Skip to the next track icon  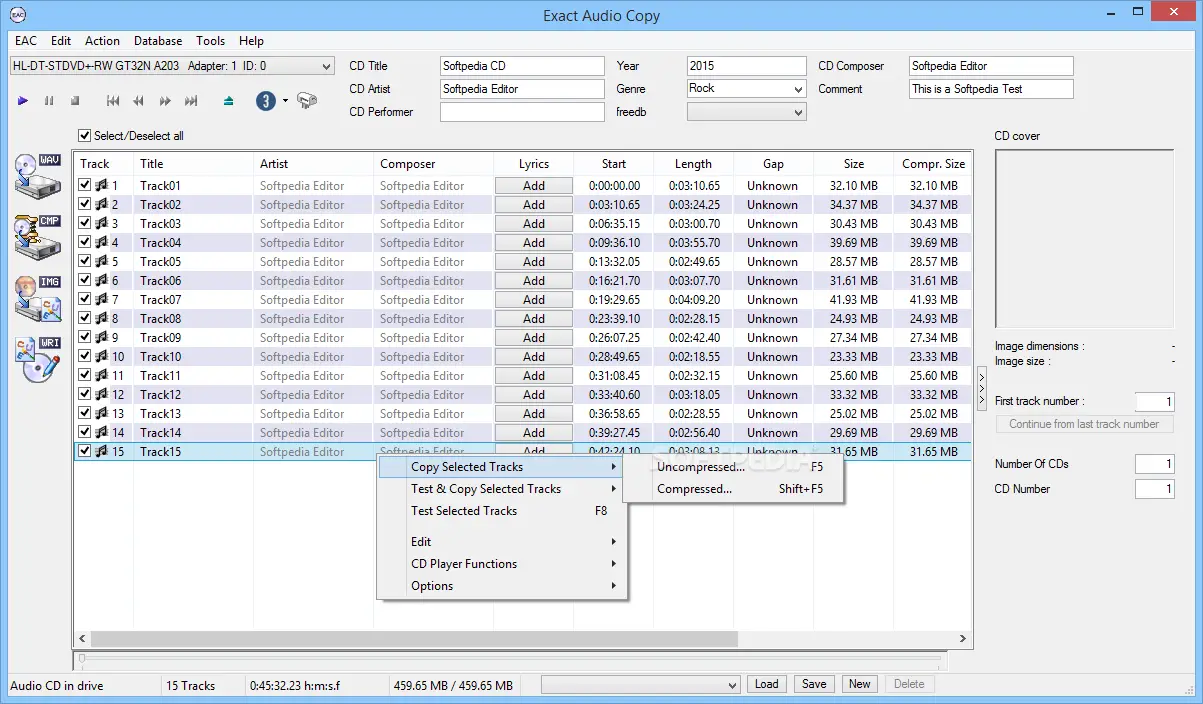[191, 101]
